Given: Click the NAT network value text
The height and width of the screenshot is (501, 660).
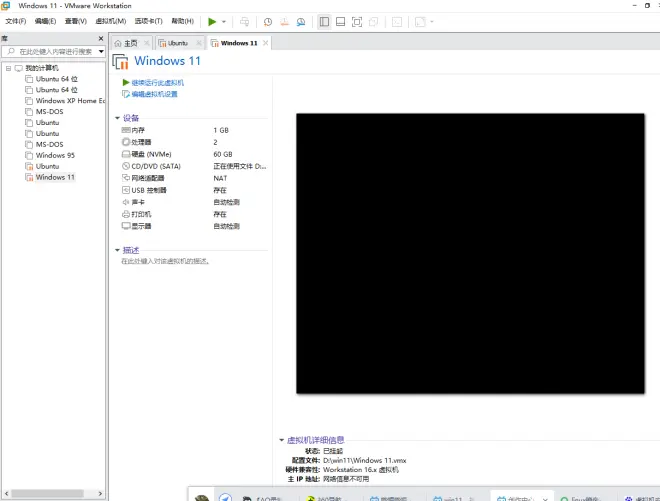Looking at the screenshot, I should pos(220,178).
